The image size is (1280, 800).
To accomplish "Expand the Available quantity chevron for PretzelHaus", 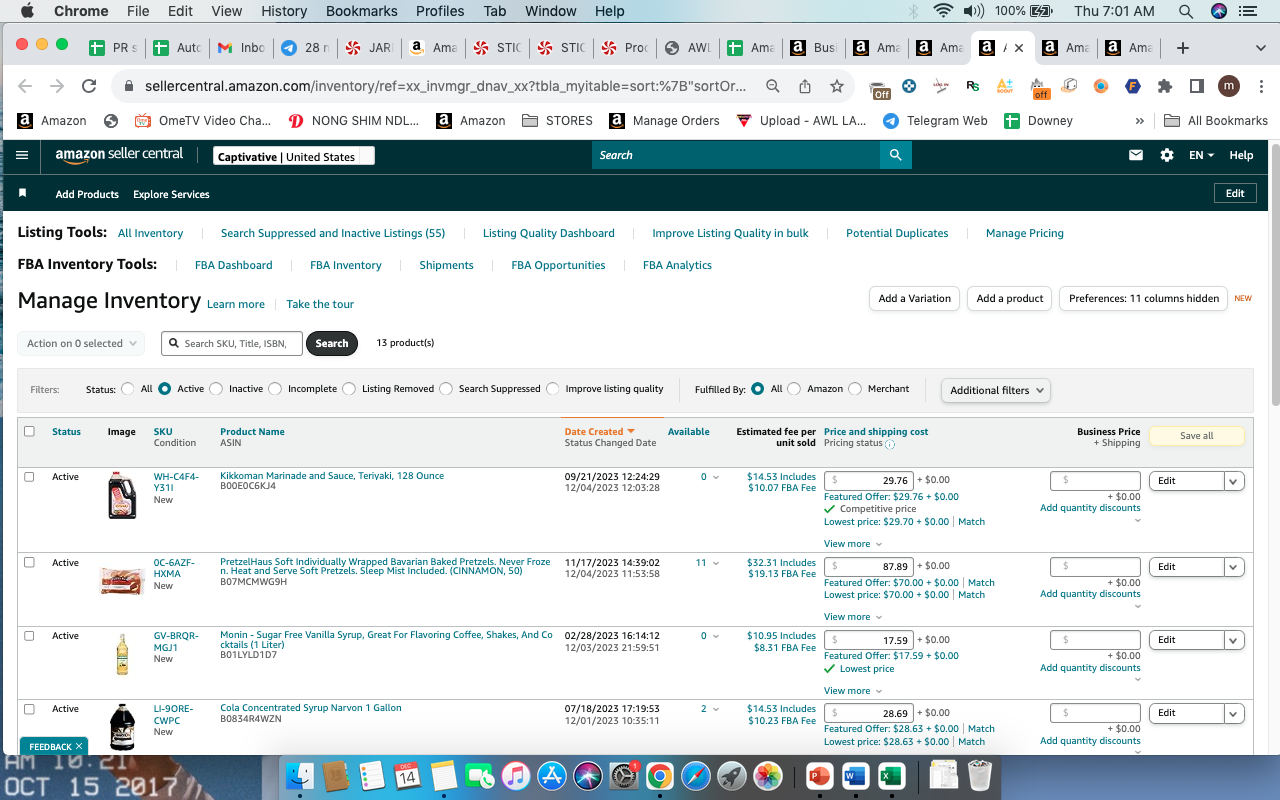I will coord(715,563).
